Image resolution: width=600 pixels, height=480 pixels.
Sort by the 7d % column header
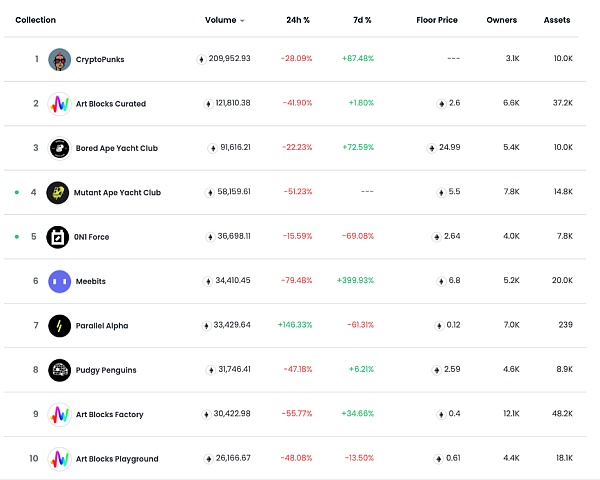point(362,20)
